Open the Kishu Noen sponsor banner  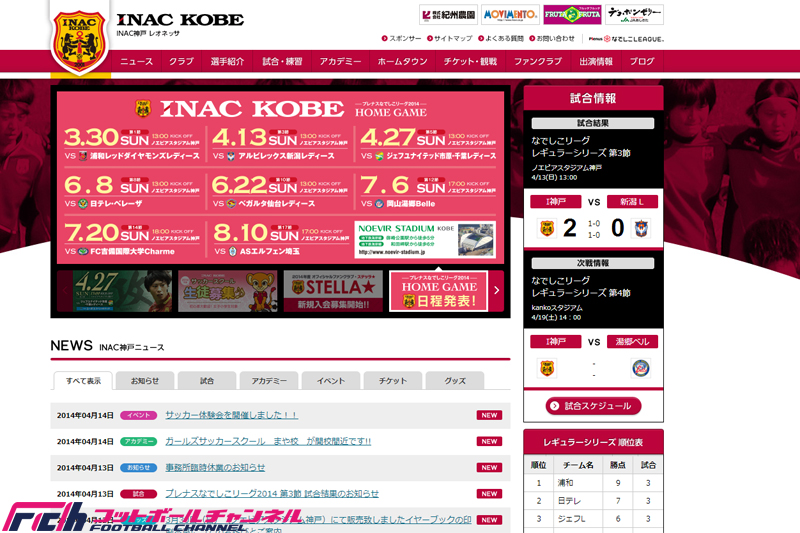pyautogui.click(x=448, y=14)
